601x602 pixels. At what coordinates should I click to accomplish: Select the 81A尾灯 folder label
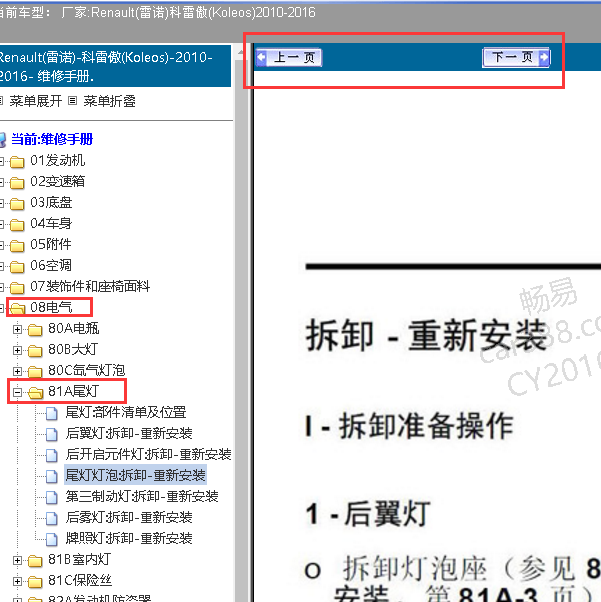tap(73, 391)
